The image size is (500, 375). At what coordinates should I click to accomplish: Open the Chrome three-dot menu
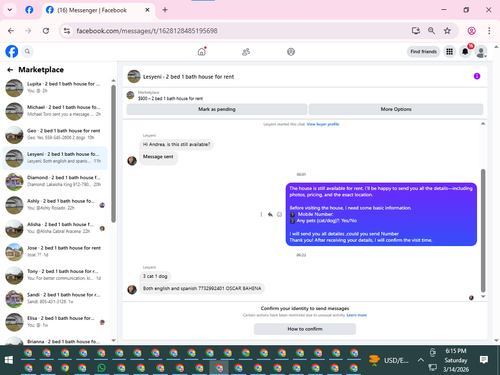click(x=489, y=31)
